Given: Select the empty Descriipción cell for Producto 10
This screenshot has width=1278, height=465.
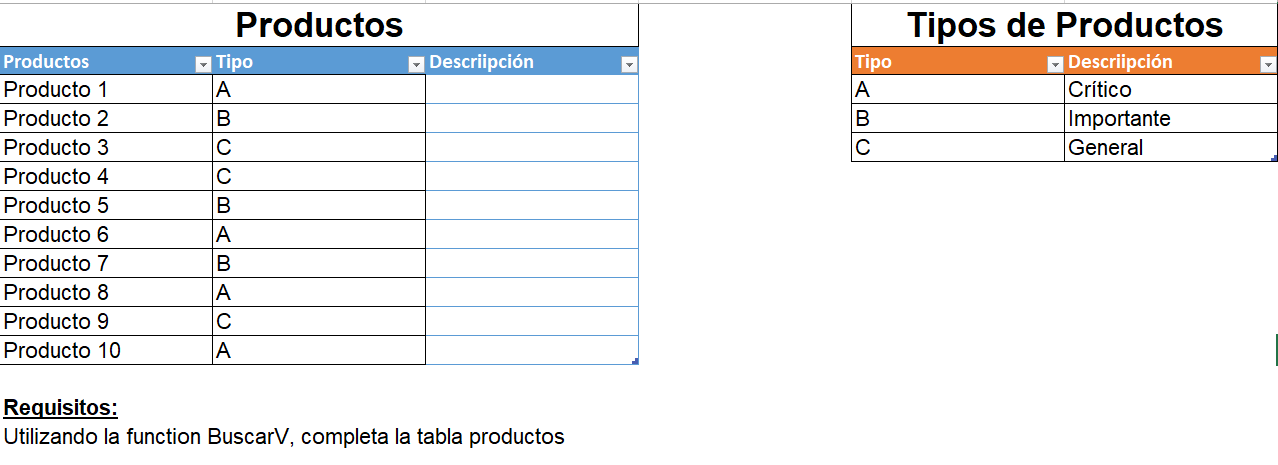Looking at the screenshot, I should [532, 350].
